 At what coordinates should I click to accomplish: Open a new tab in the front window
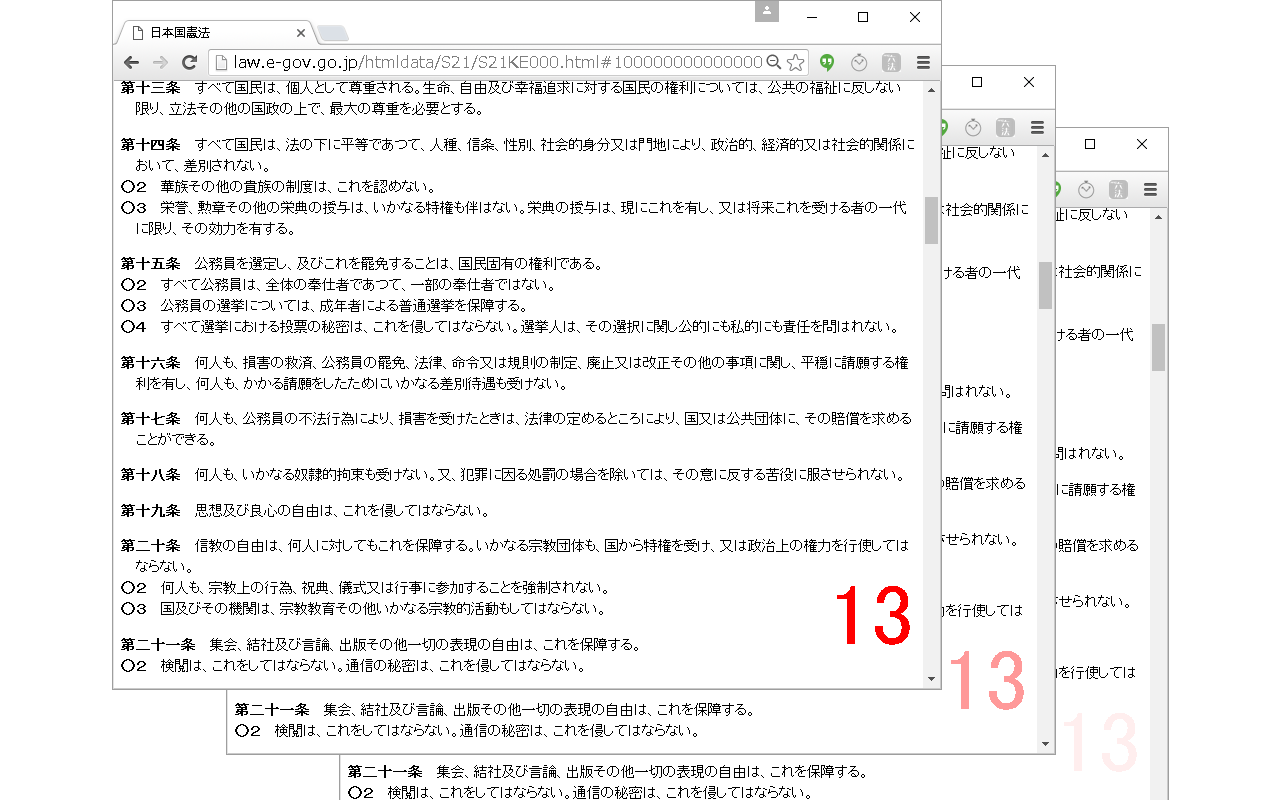point(334,34)
